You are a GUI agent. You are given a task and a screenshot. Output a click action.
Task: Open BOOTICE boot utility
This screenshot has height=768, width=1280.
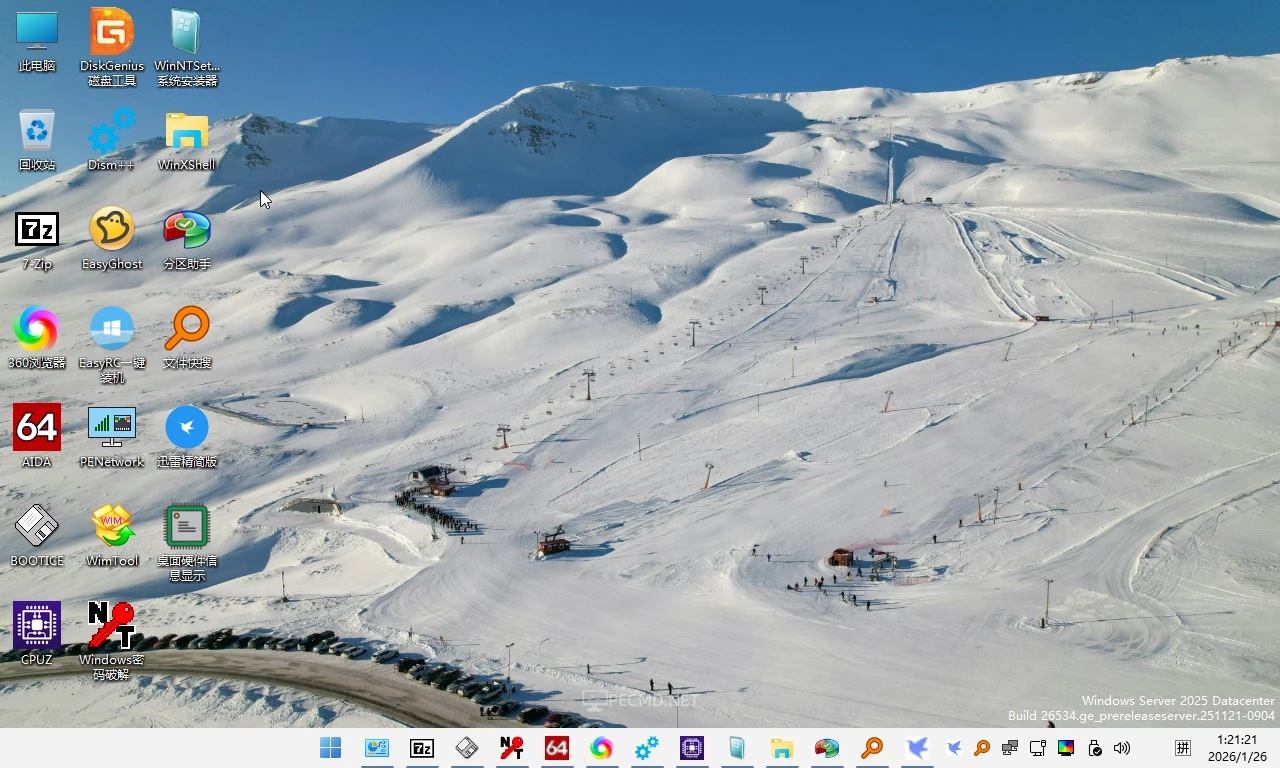(36, 525)
